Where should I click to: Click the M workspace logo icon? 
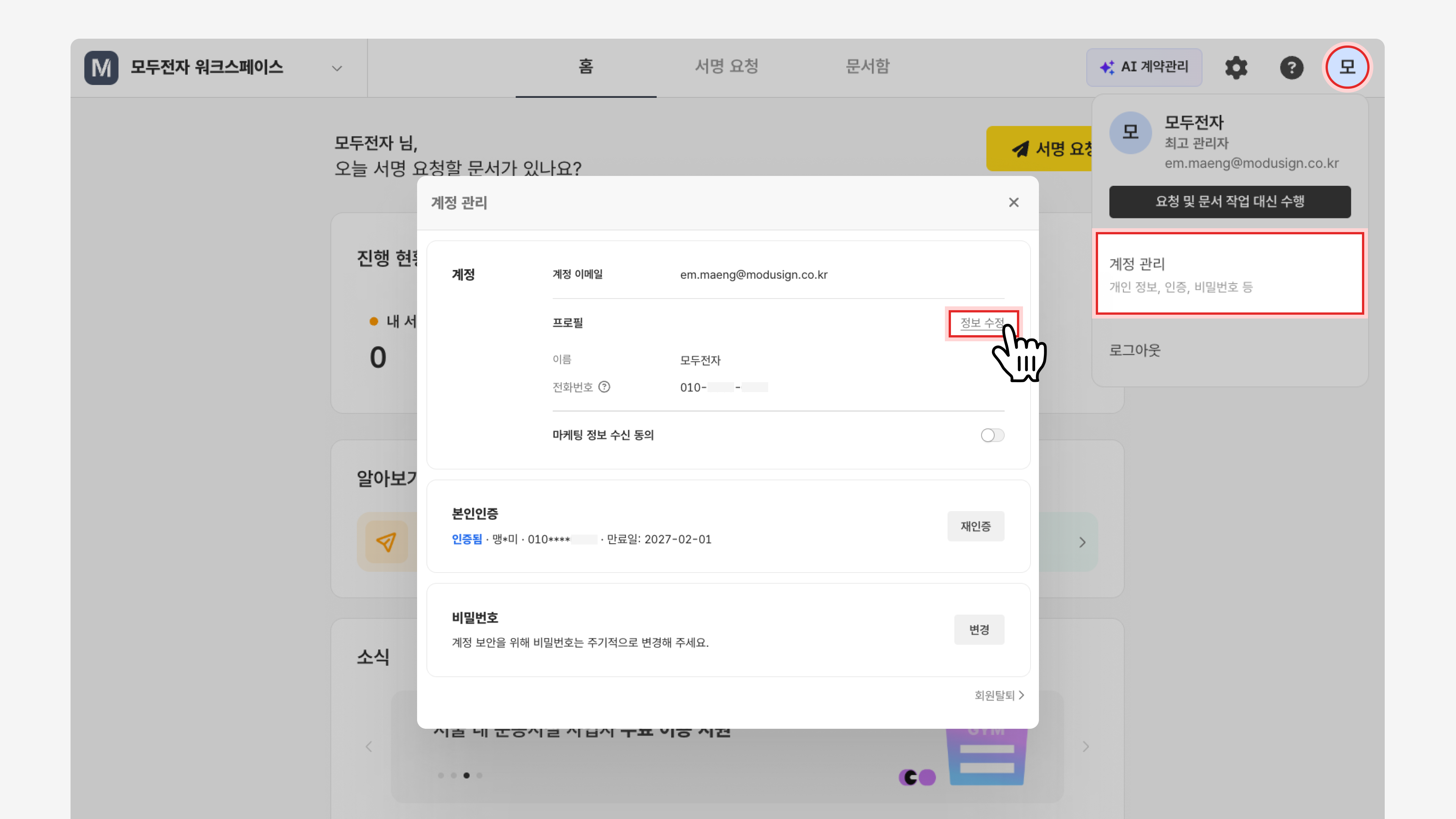(x=101, y=68)
